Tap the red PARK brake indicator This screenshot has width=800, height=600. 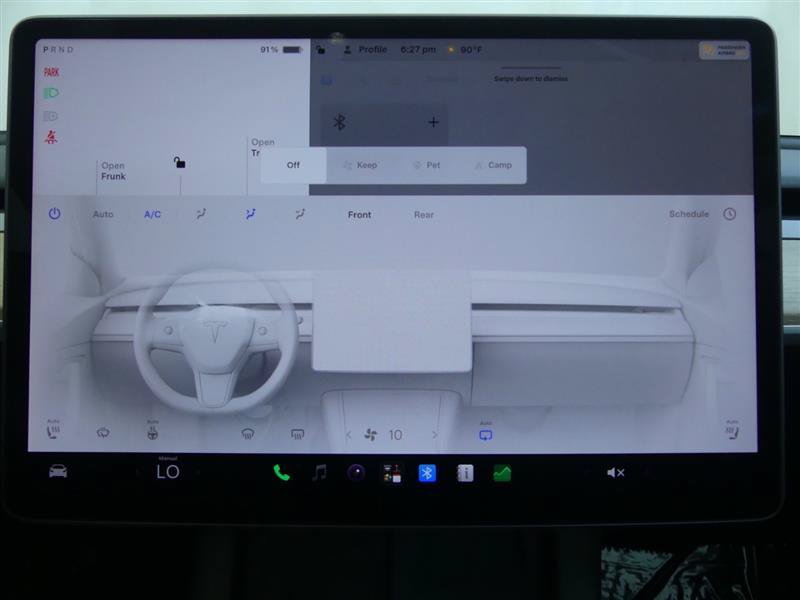[52, 72]
